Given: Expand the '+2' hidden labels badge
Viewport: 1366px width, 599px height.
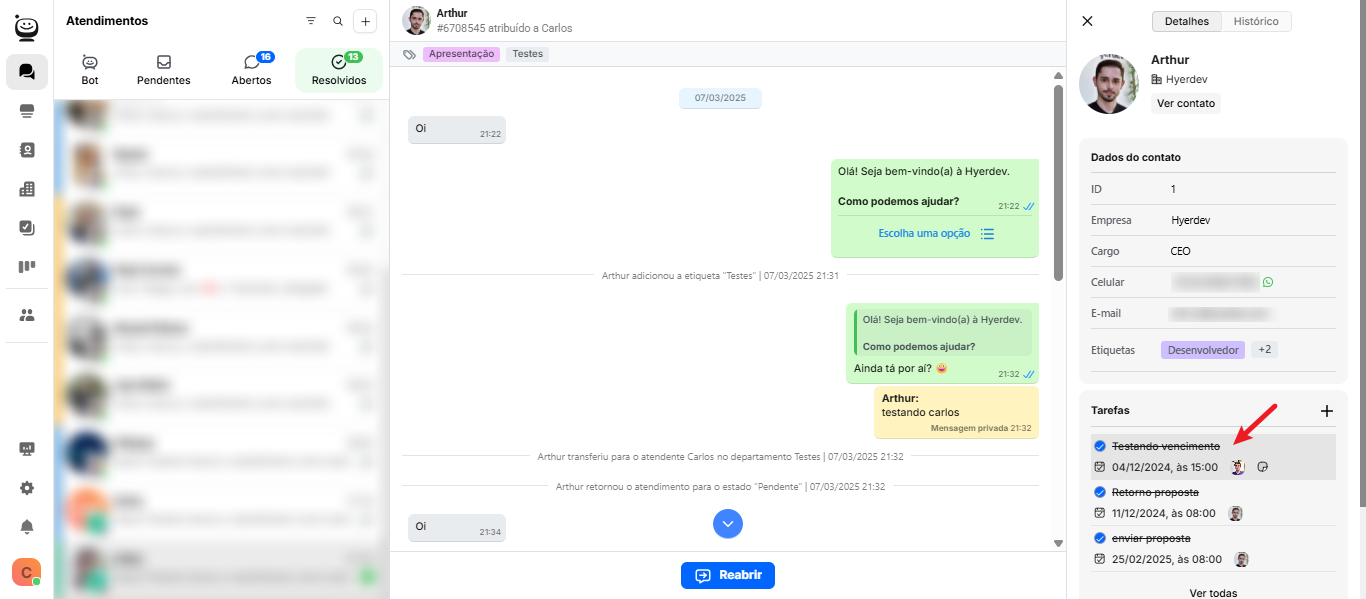Looking at the screenshot, I should 1264,350.
